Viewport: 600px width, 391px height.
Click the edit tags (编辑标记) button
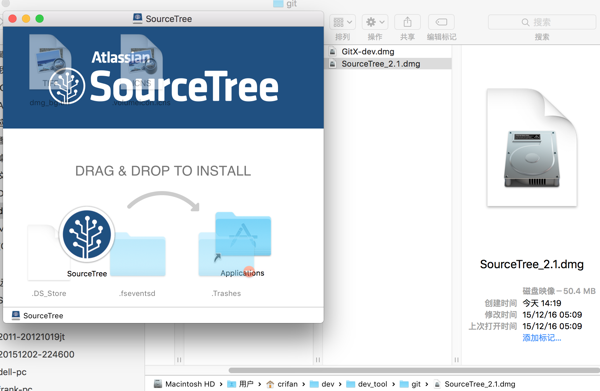coord(441,22)
